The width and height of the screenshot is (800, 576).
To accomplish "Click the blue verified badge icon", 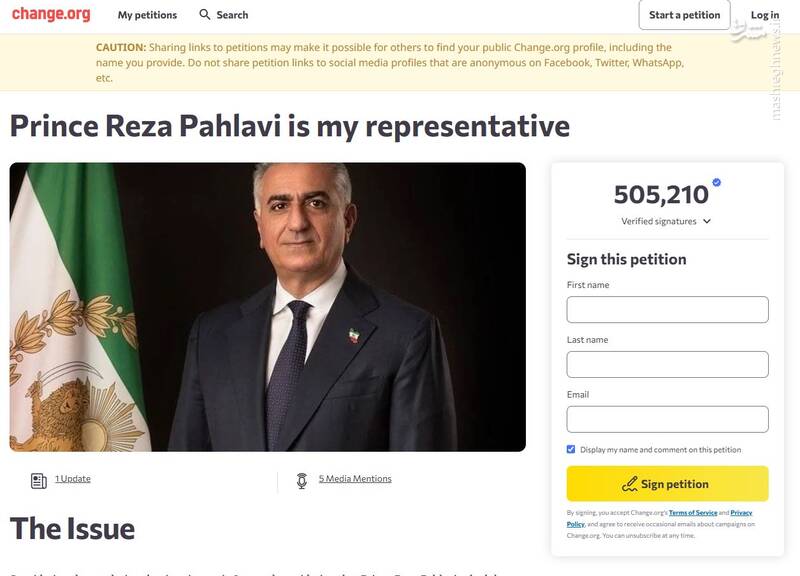I will tap(716, 183).
